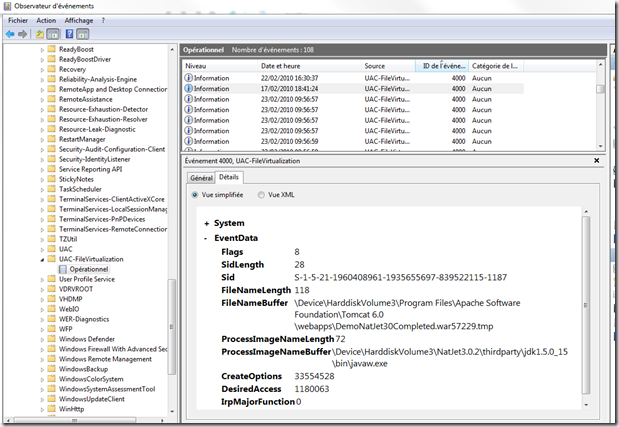The height and width of the screenshot is (427, 619).
Task: Click the Sid value S-1-5-21-1960408961
Action: coord(400,277)
